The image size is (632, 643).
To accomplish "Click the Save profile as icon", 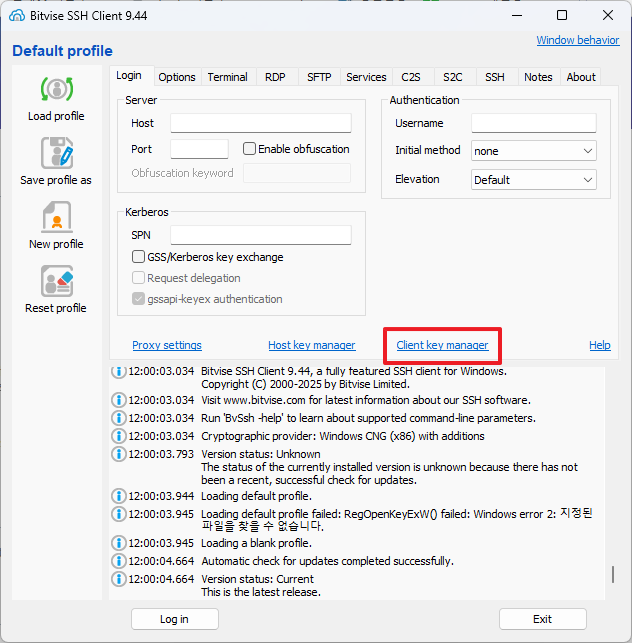I will pos(57,153).
